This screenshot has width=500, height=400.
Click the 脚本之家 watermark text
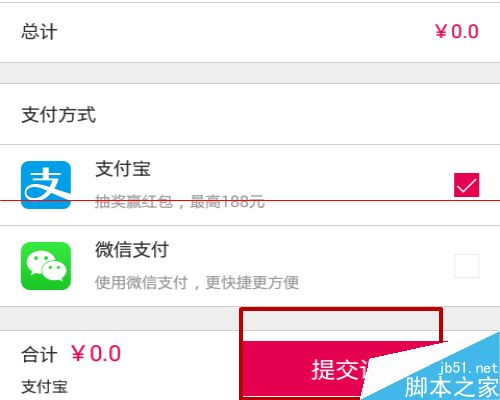tap(451, 387)
